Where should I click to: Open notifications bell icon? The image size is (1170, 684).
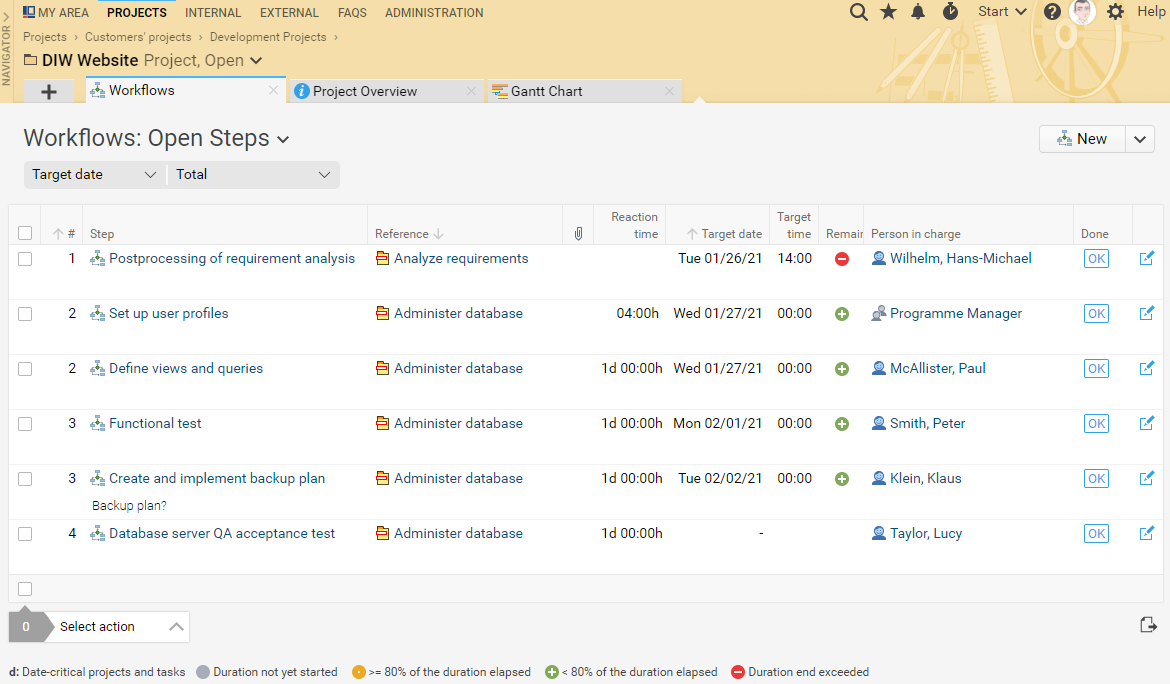click(x=918, y=12)
